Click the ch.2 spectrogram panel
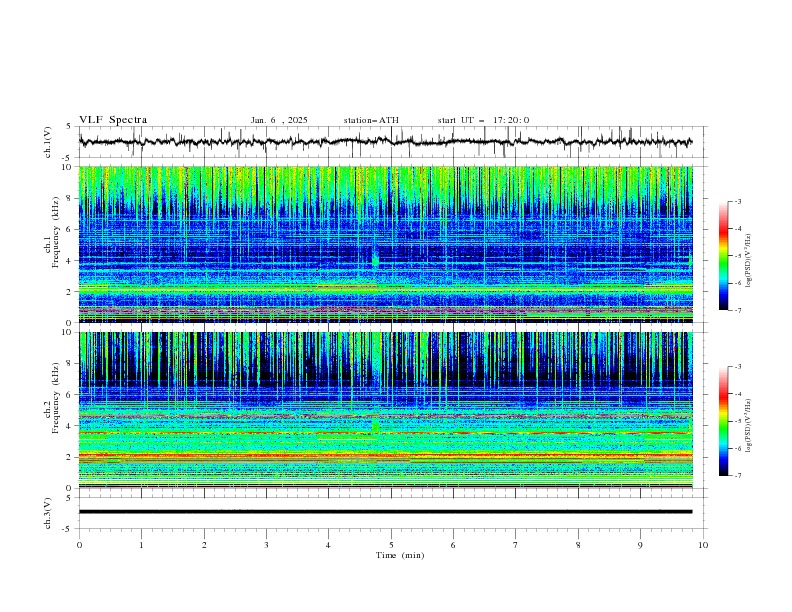This screenshot has height=612, width=792. [x=386, y=410]
